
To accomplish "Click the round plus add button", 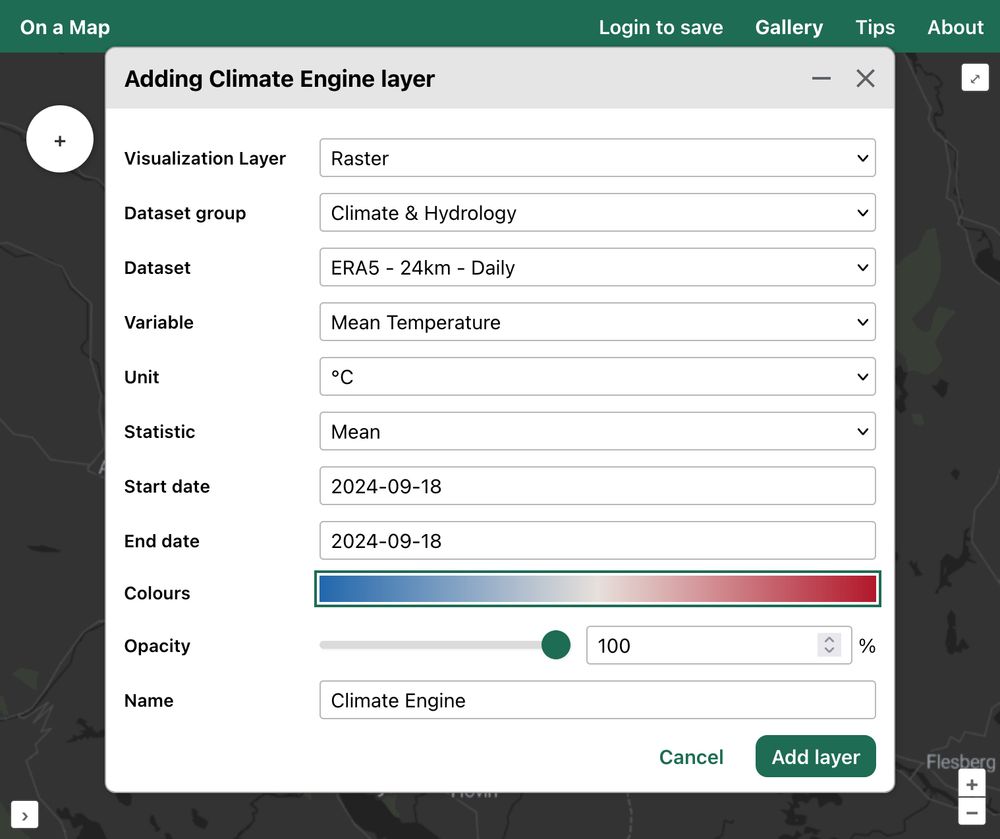I will click(x=60, y=139).
